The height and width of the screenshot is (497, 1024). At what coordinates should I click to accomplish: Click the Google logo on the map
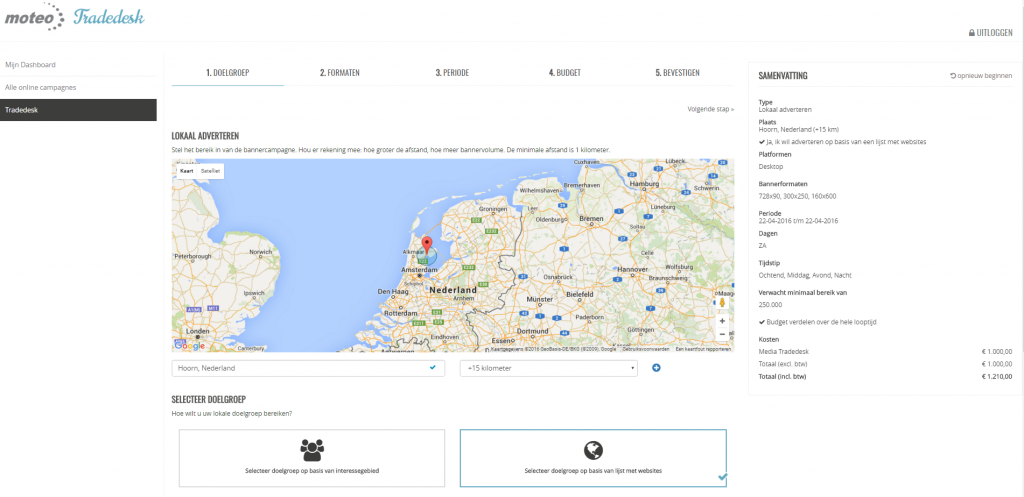point(189,345)
